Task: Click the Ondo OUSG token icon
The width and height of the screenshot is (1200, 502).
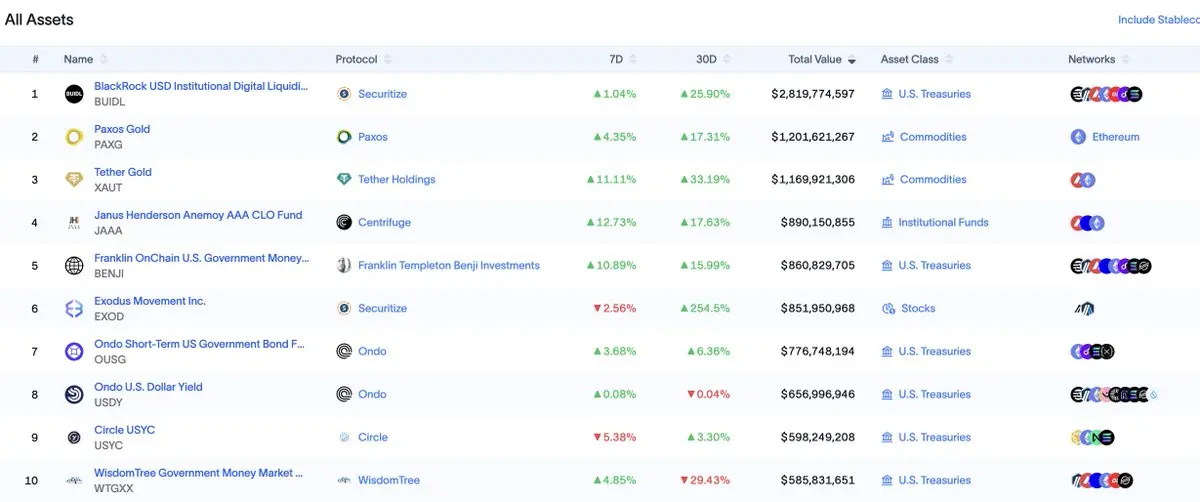Action: point(74,352)
